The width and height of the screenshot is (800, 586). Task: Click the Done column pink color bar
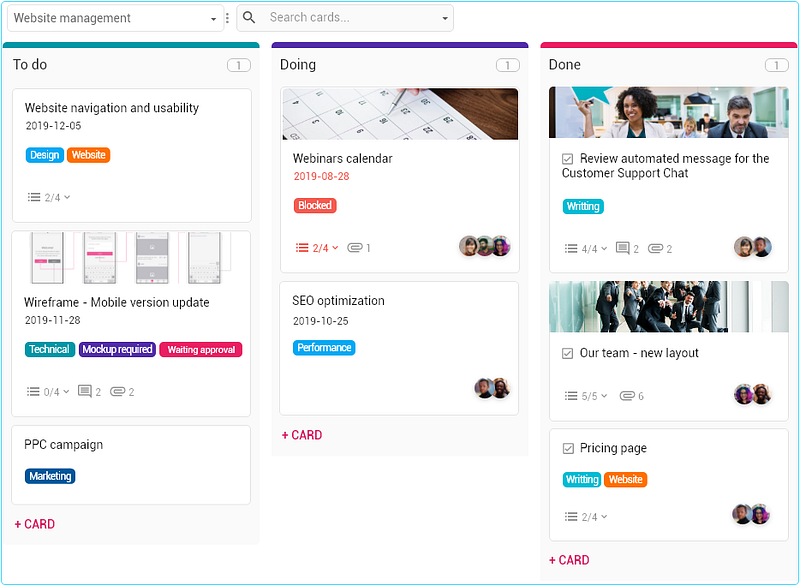668,45
